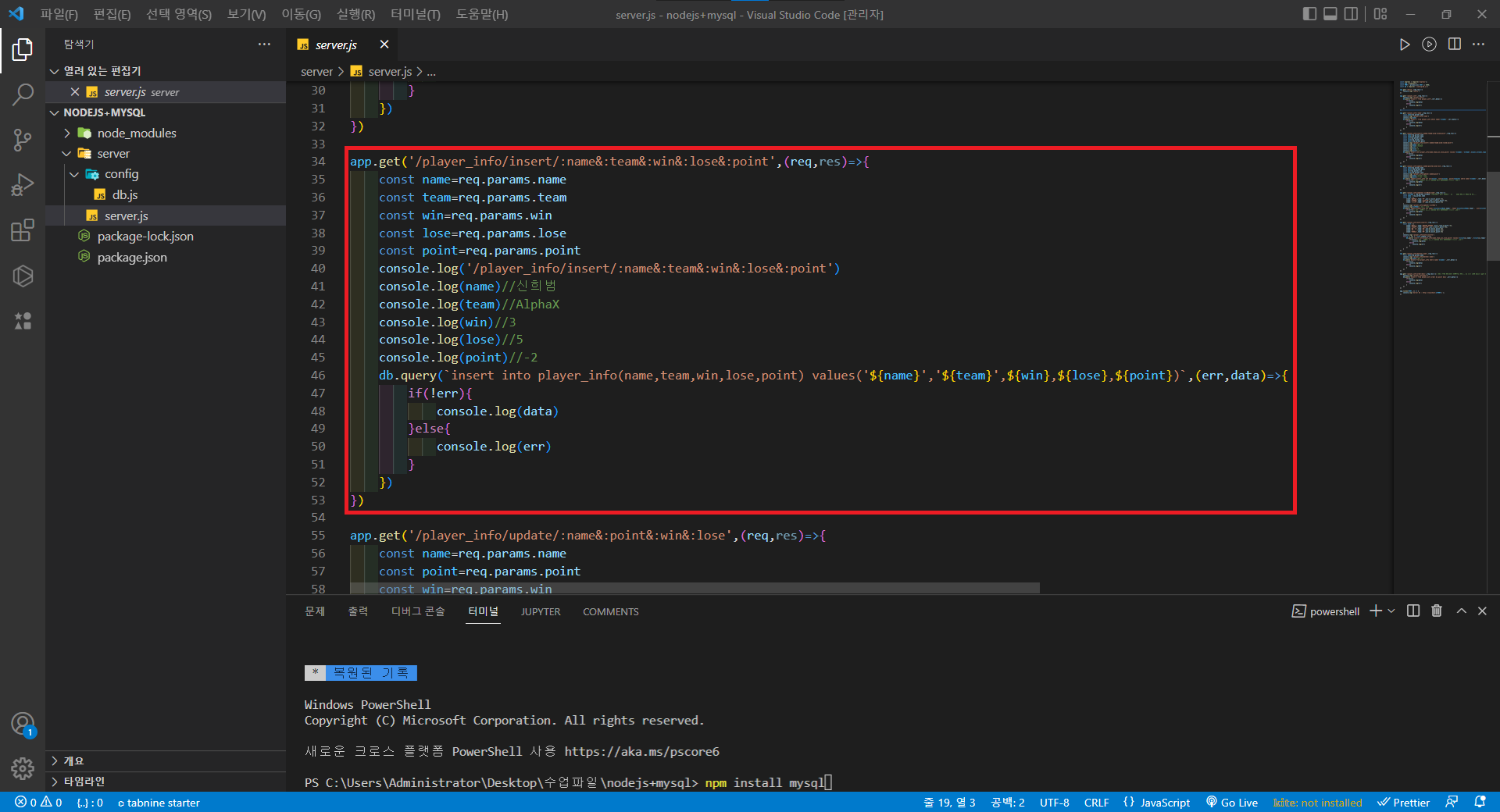
Task: Toggle panel layout icon in title bar
Action: (x=1330, y=14)
